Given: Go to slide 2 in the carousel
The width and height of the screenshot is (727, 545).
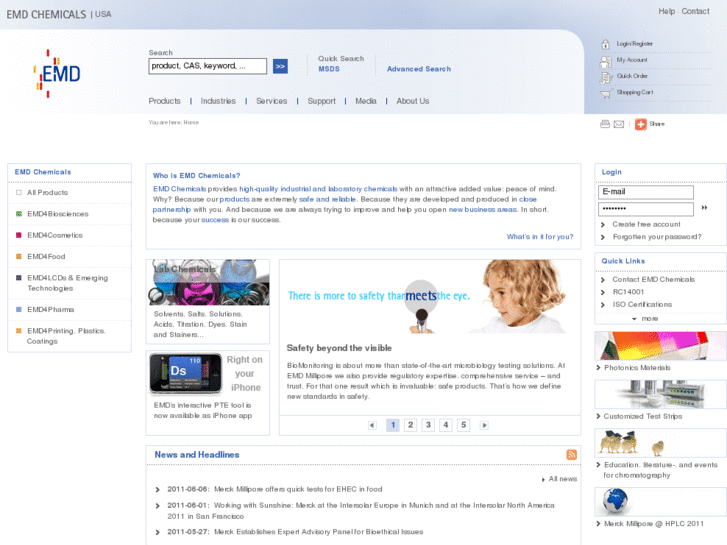Looking at the screenshot, I should point(410,425).
